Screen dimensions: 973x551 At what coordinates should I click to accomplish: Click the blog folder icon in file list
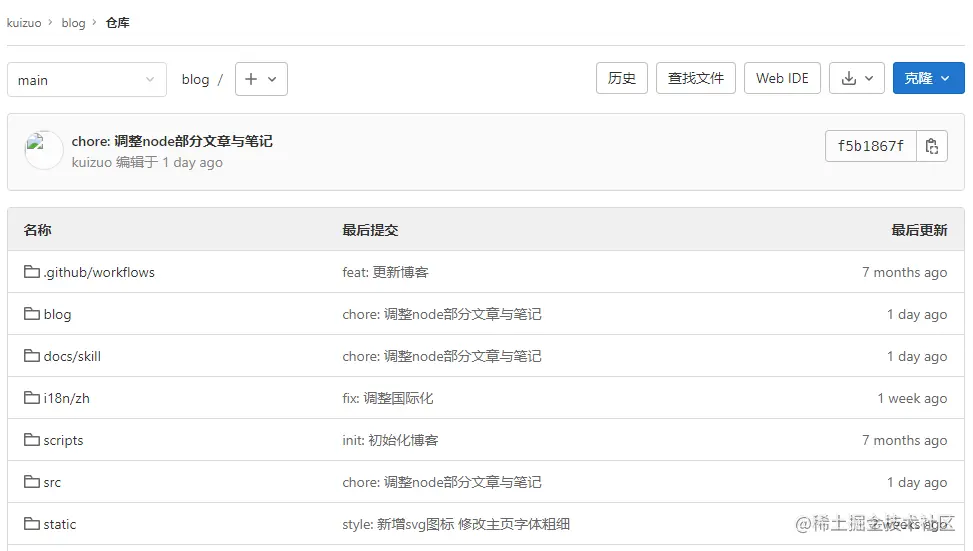[x=32, y=314]
